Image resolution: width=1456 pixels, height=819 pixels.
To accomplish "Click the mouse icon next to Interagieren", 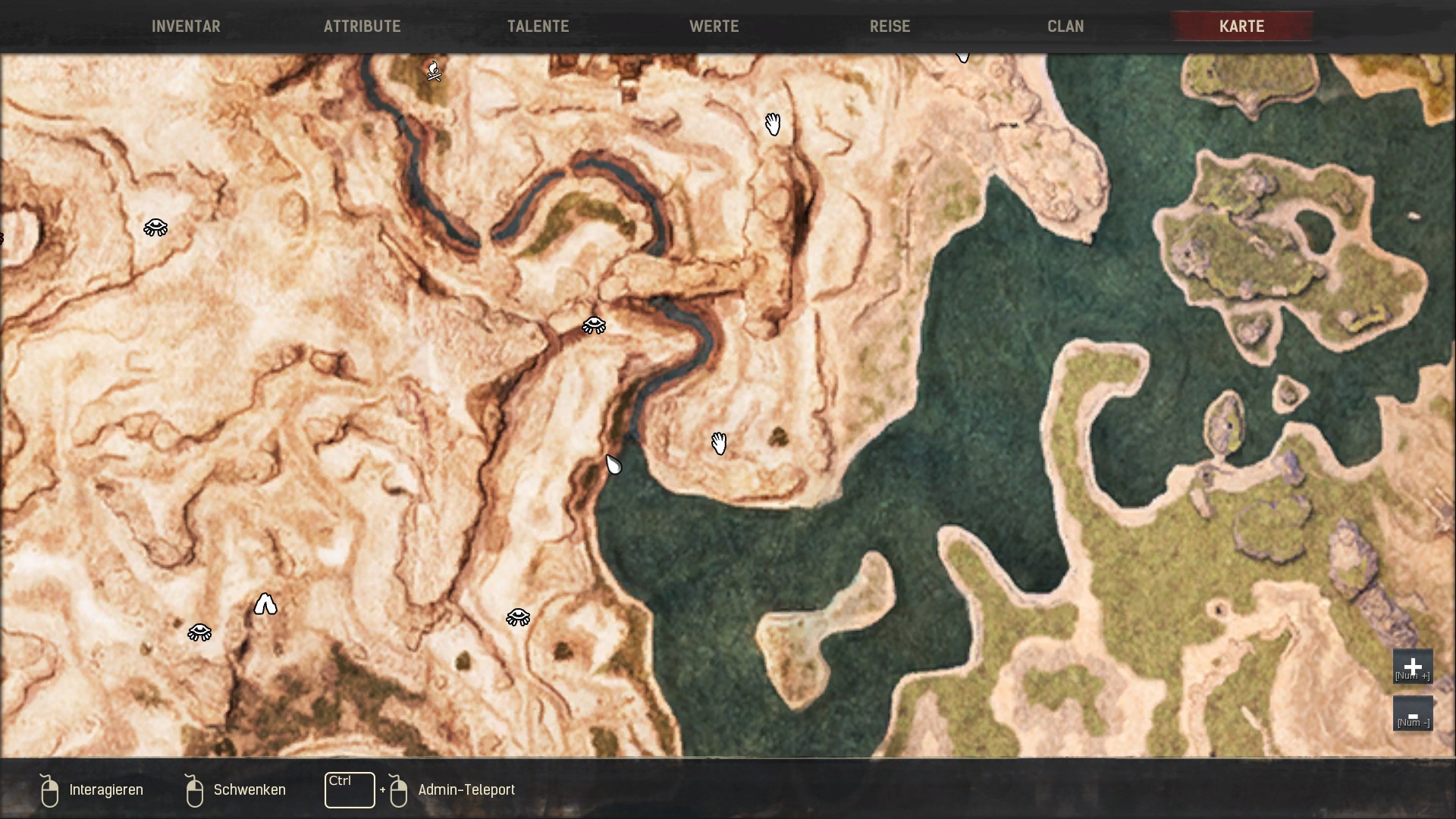I will point(49,791).
